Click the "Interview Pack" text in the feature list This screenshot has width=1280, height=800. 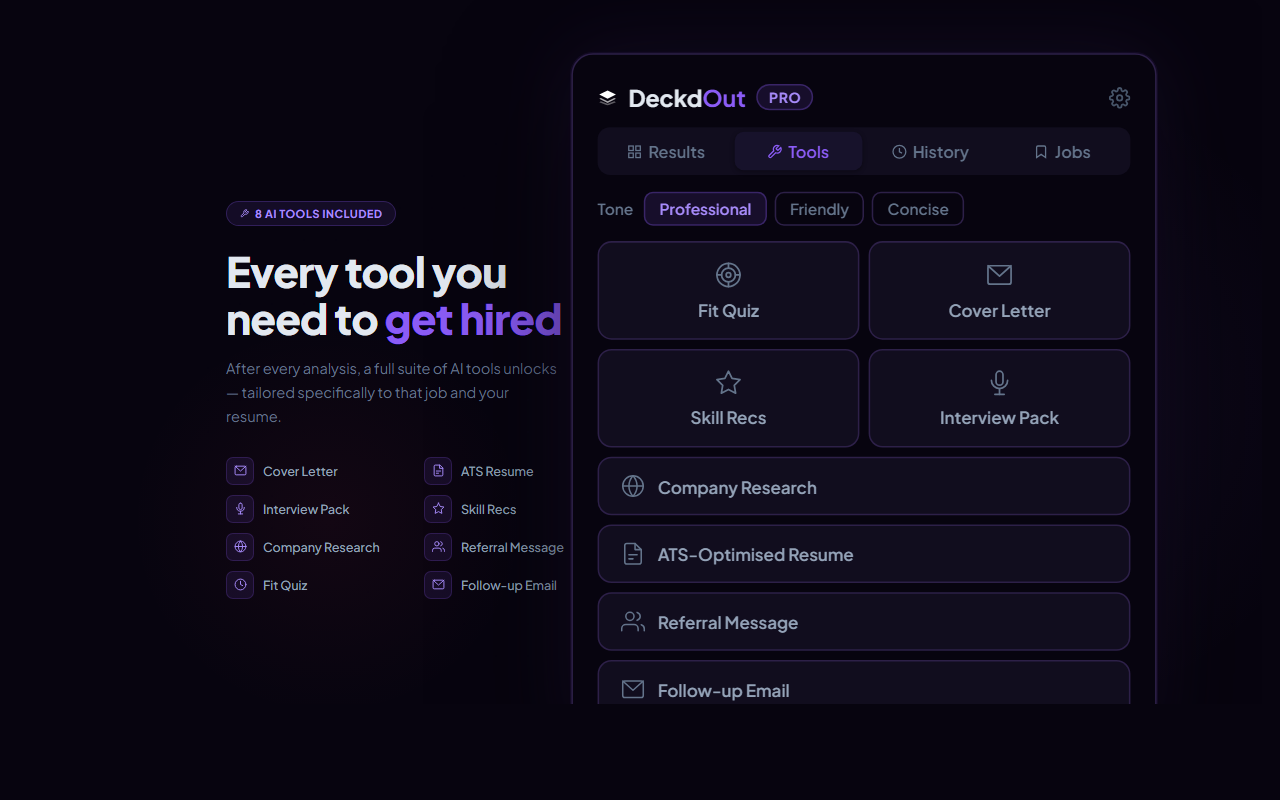pyautogui.click(x=306, y=509)
